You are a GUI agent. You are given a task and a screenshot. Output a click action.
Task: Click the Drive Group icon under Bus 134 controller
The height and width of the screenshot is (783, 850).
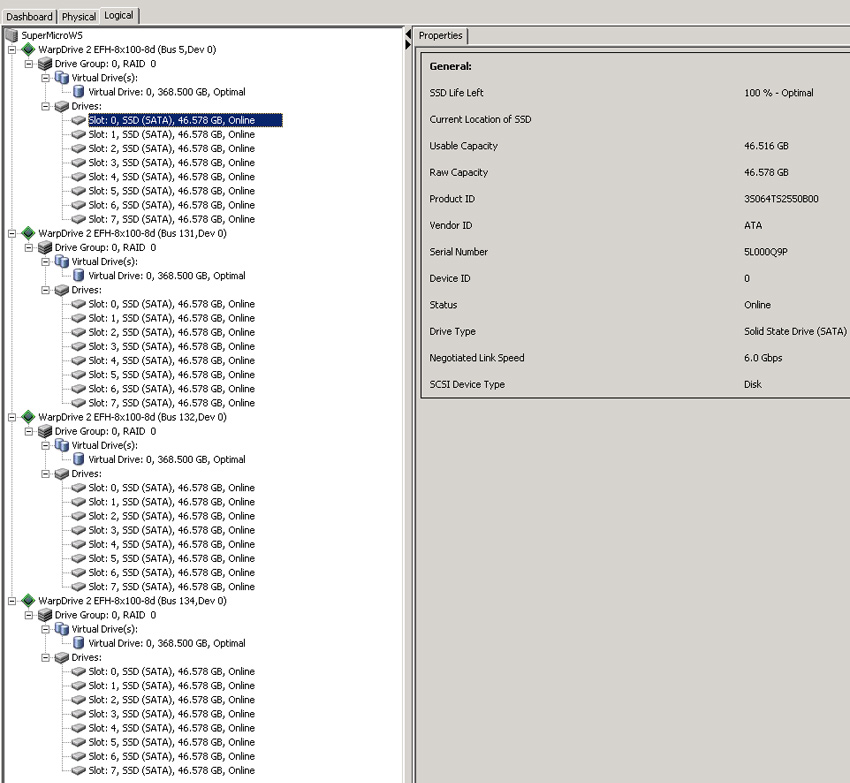(x=45, y=615)
